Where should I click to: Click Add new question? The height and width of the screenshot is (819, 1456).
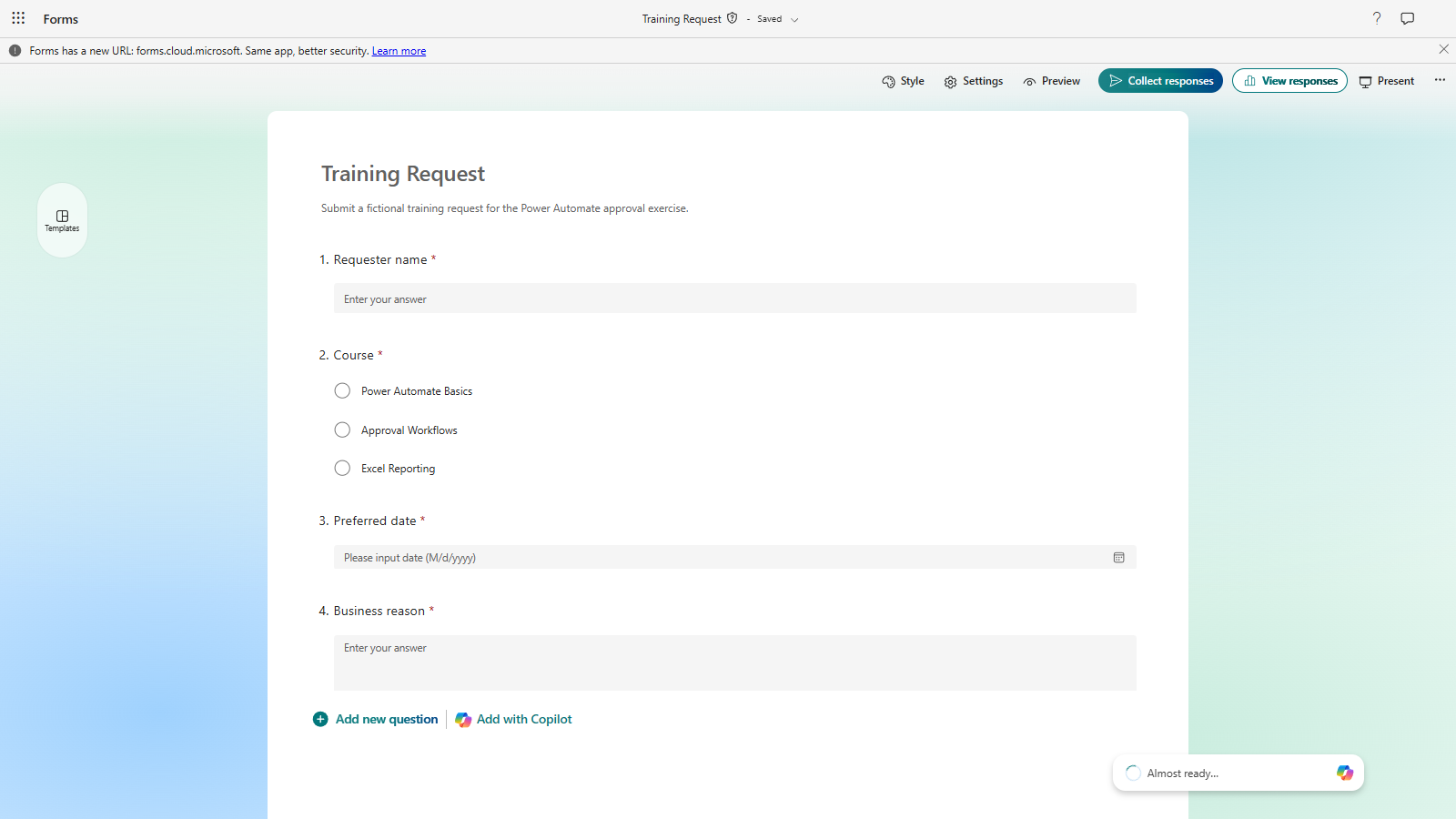point(376,719)
